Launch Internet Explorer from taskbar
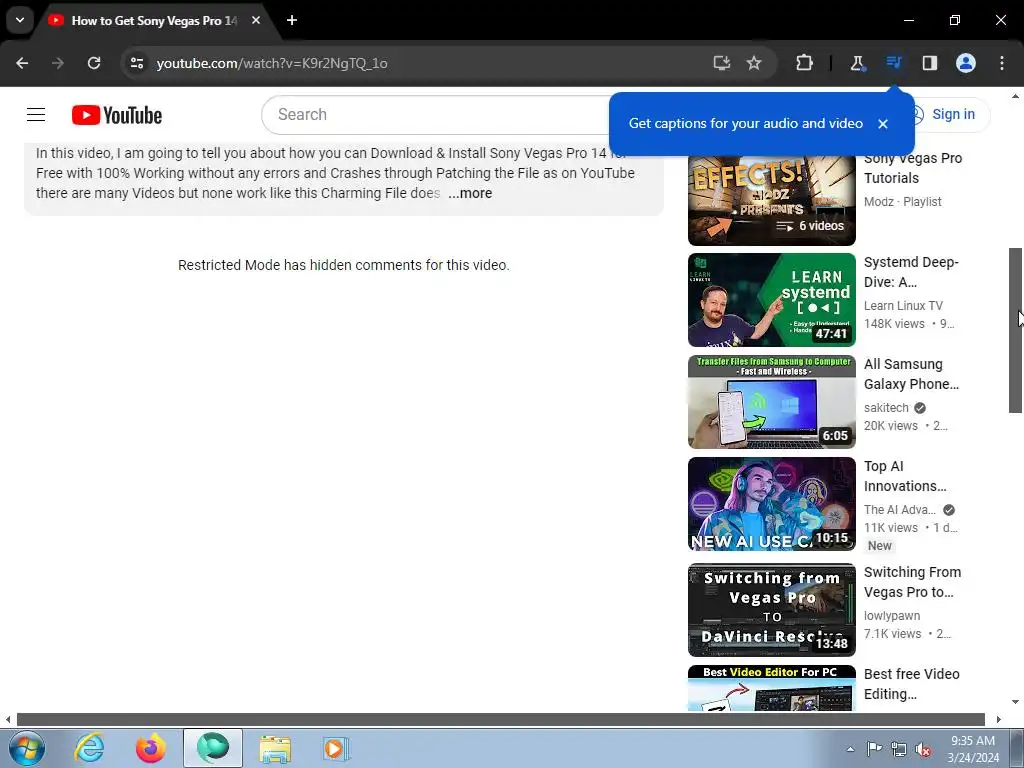Screen dimensions: 1024x768 [x=89, y=748]
